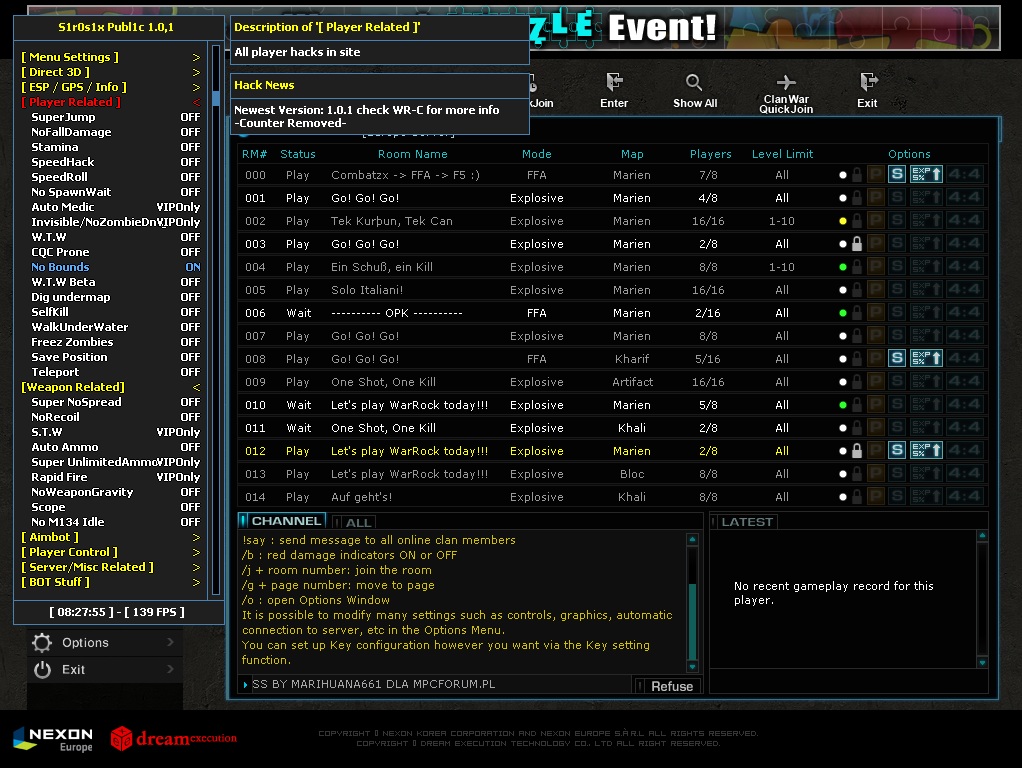This screenshot has width=1022, height=769.
Task: Click the padlock icon in room 003 row
Action: 857,244
